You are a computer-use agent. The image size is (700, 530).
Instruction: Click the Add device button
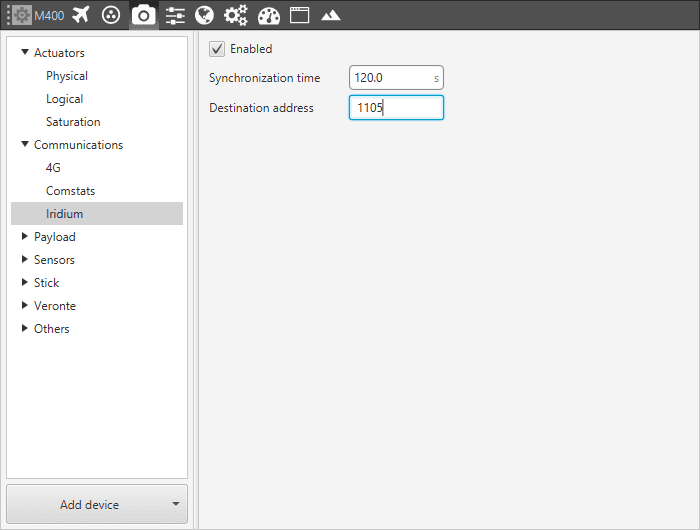point(97,504)
